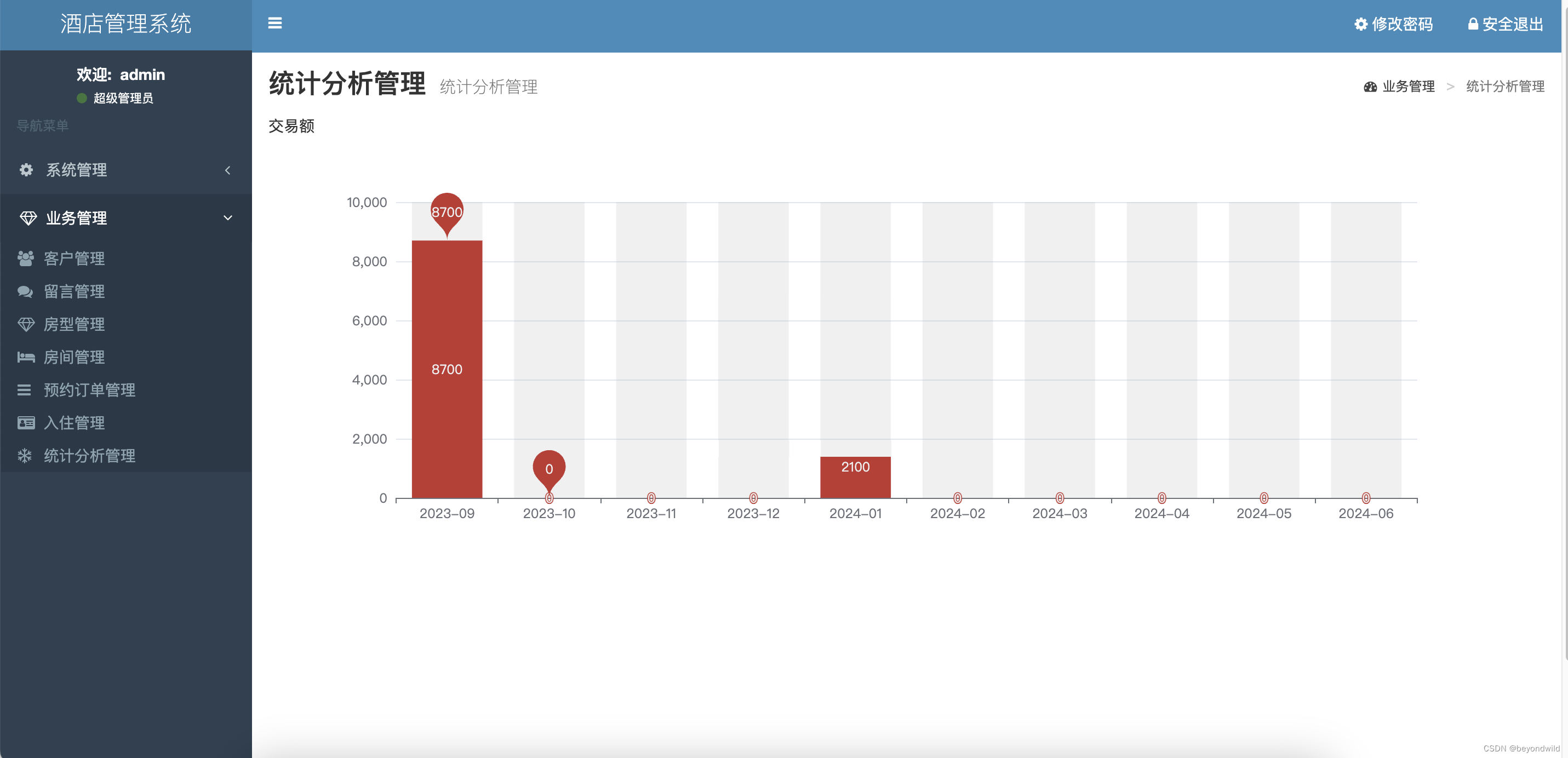The width and height of the screenshot is (1568, 758).
Task: Click the 入住管理 card icon
Action: click(x=25, y=423)
